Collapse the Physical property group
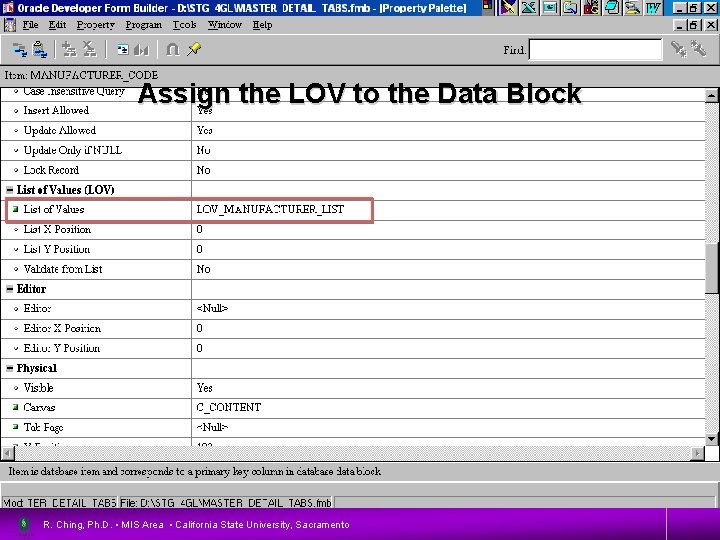This screenshot has width=720, height=540. pos(10,368)
